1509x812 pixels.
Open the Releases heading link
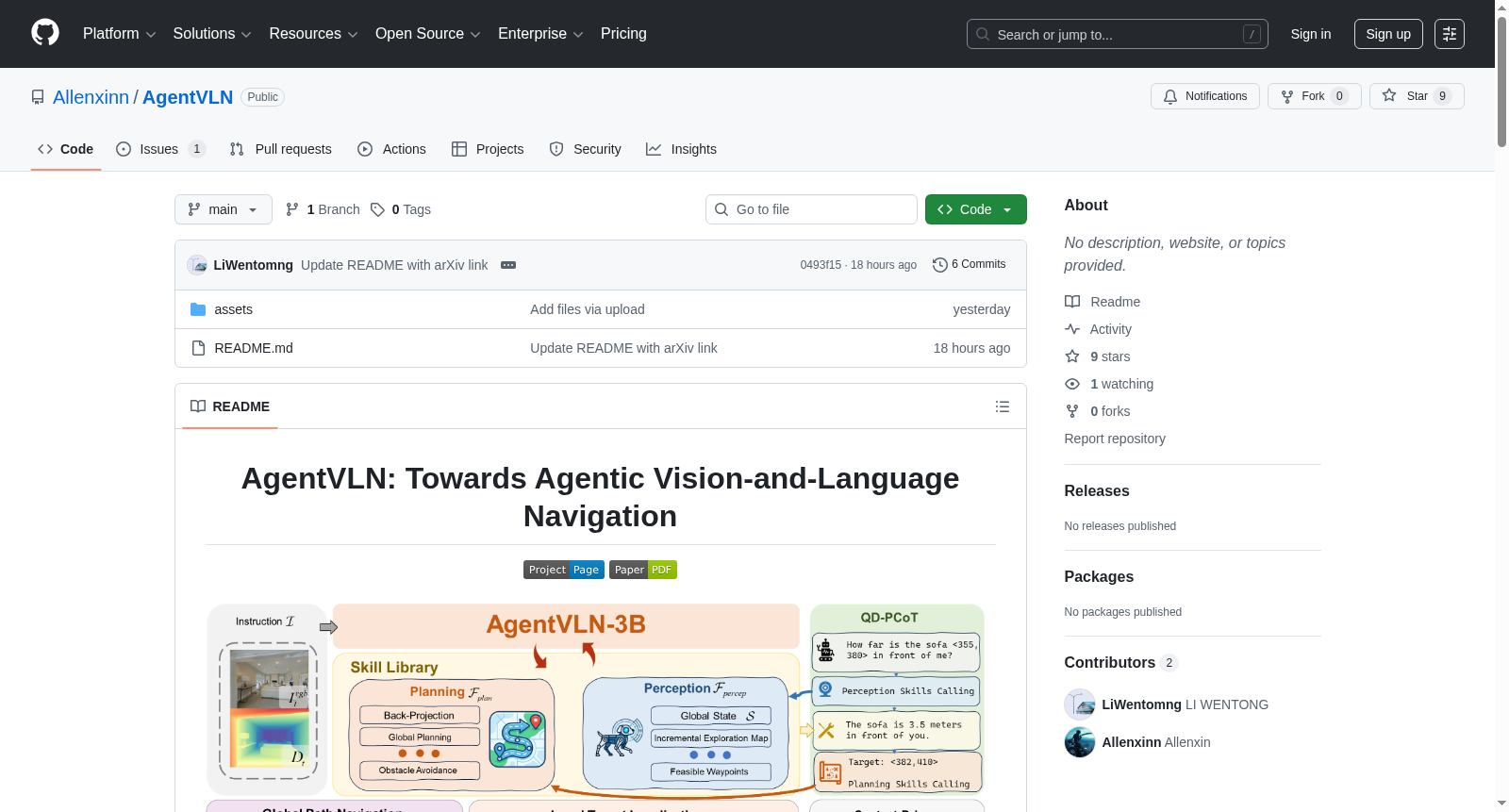click(1097, 490)
